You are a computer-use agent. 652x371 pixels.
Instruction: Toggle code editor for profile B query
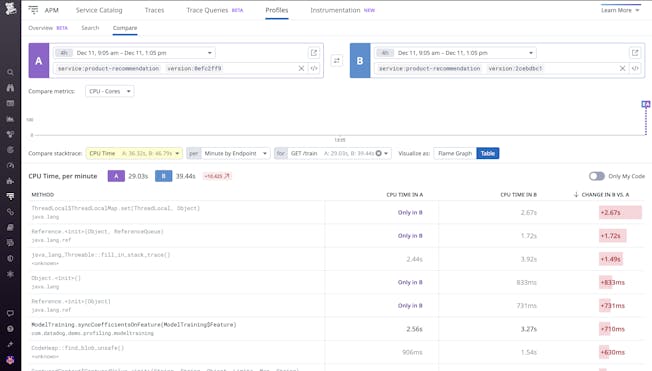(x=635, y=68)
